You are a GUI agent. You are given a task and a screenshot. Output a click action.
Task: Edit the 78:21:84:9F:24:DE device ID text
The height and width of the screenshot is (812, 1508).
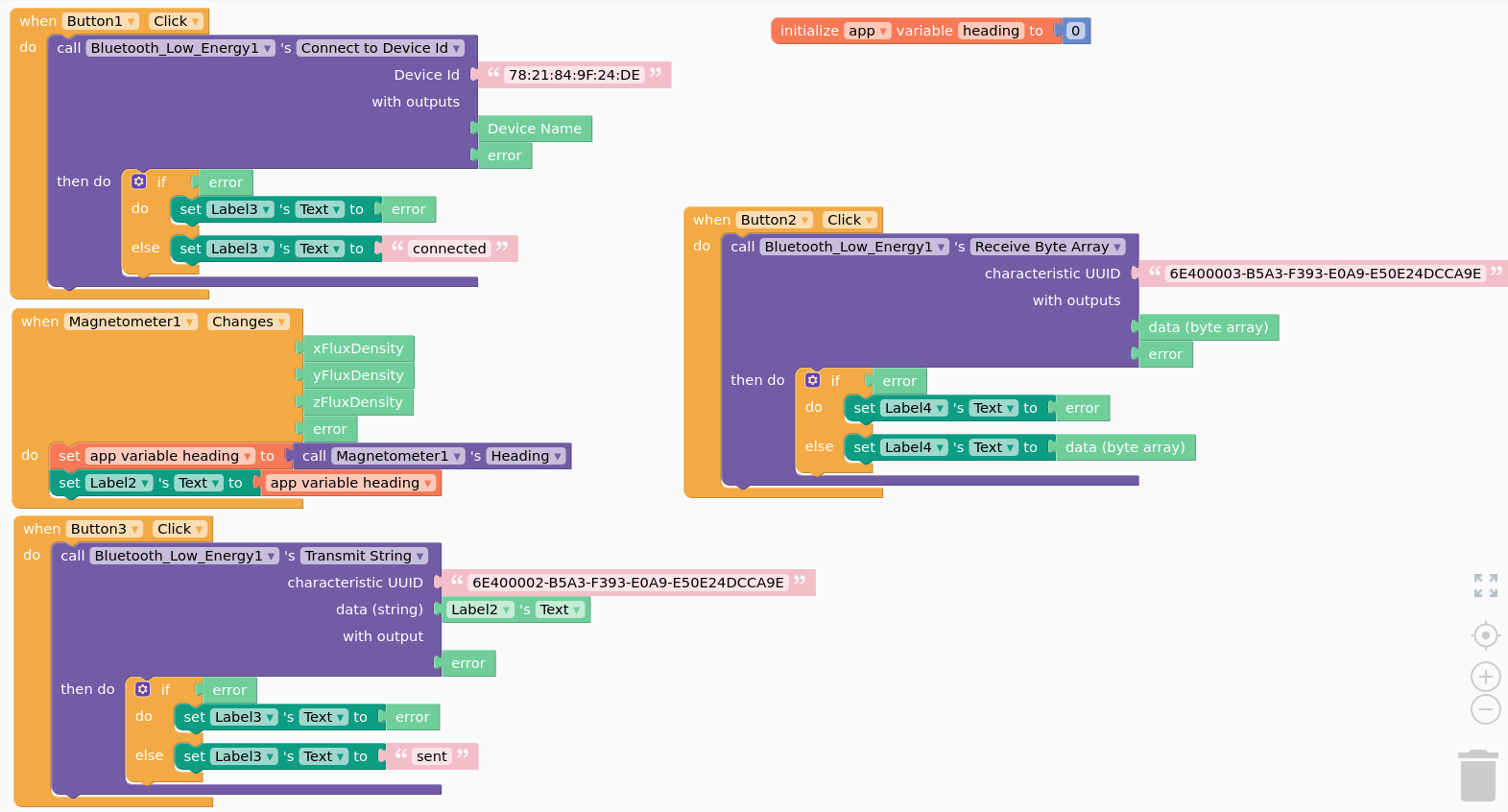(574, 75)
